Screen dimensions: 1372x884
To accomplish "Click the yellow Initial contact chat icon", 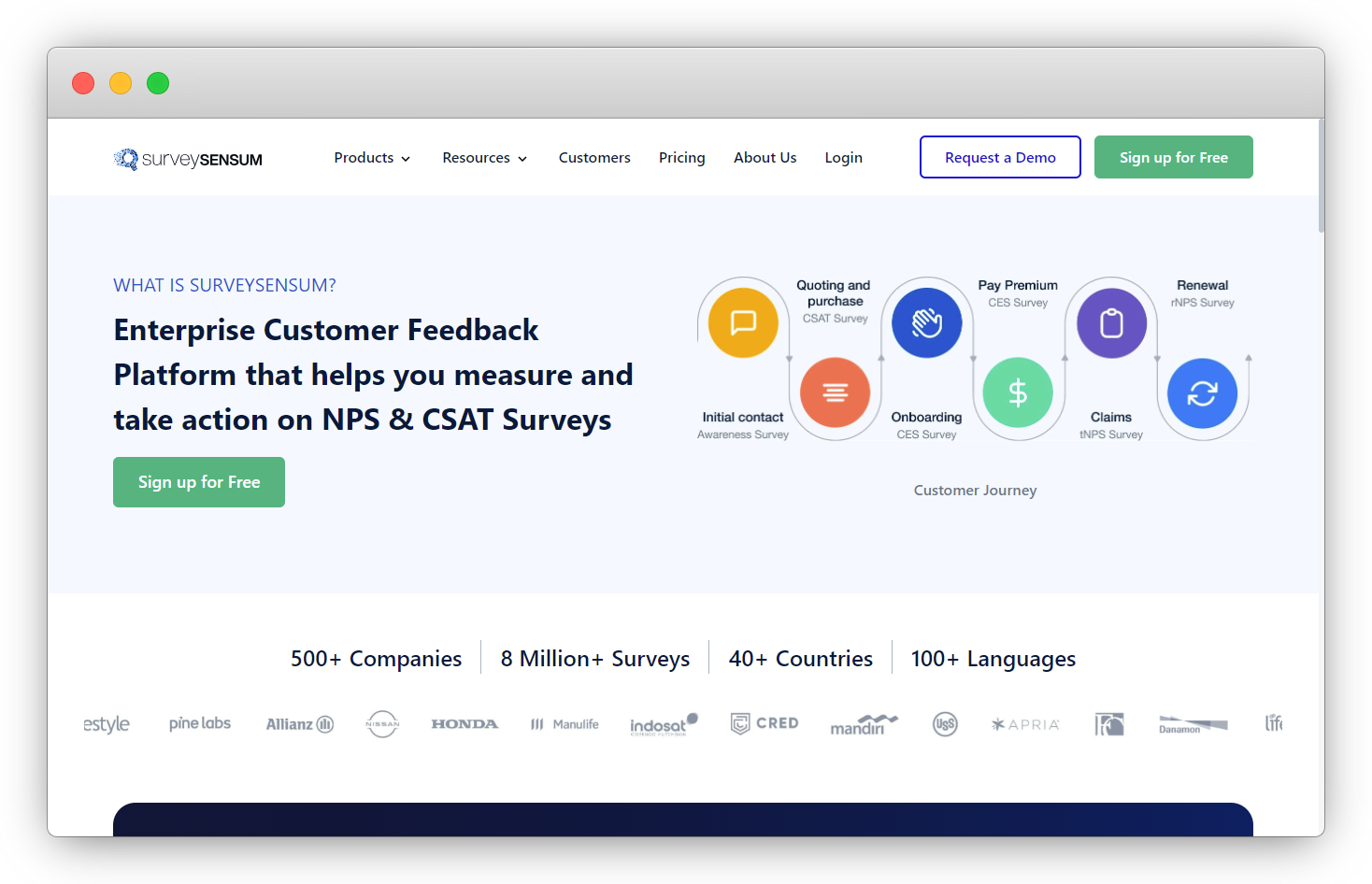I will click(x=741, y=321).
